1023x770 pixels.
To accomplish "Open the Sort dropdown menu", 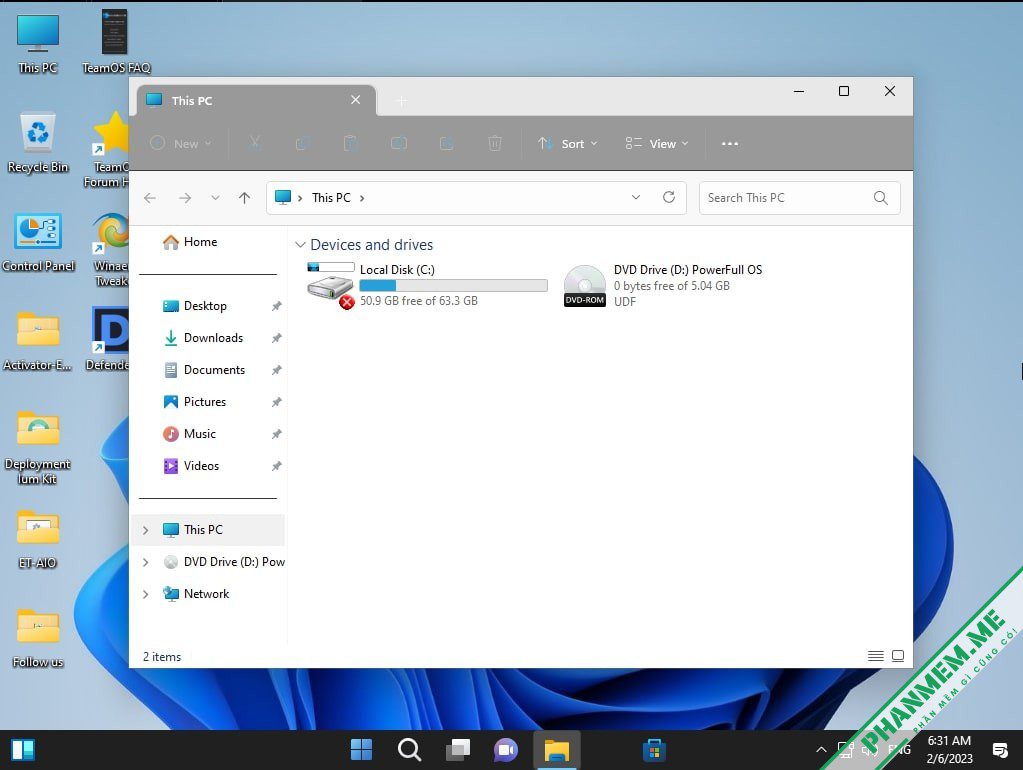I will [567, 144].
